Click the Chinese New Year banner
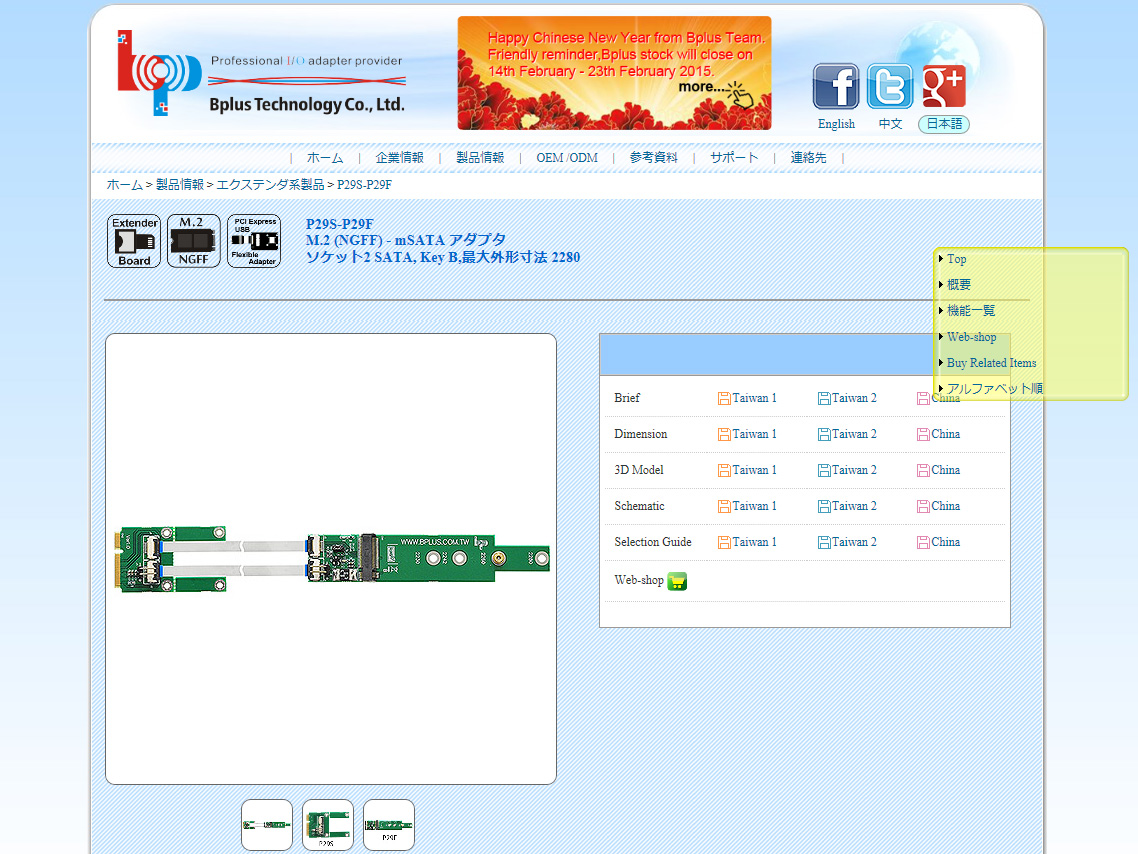The width and height of the screenshot is (1138, 854). point(614,73)
